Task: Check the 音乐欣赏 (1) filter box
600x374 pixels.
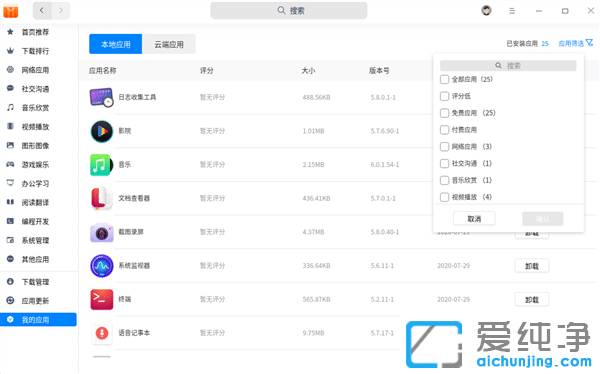Action: 444,180
